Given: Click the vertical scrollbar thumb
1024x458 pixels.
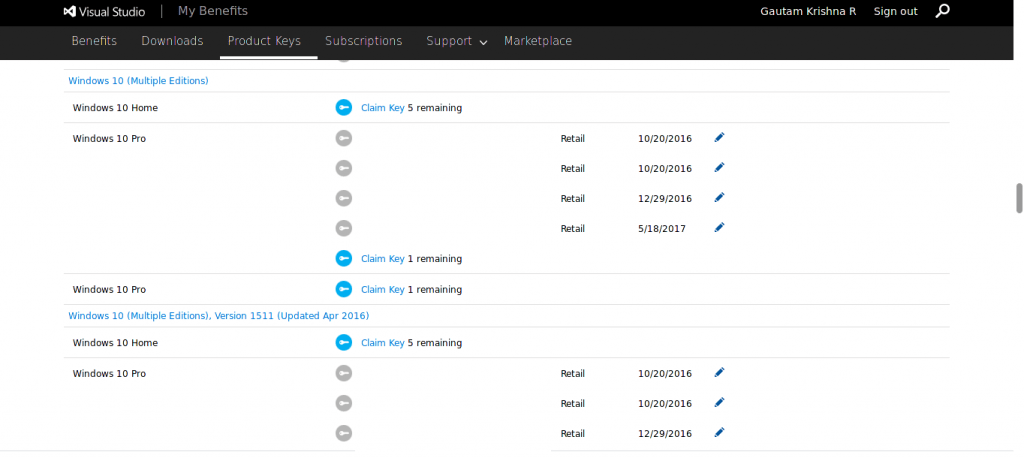Looking at the screenshot, I should [1019, 198].
